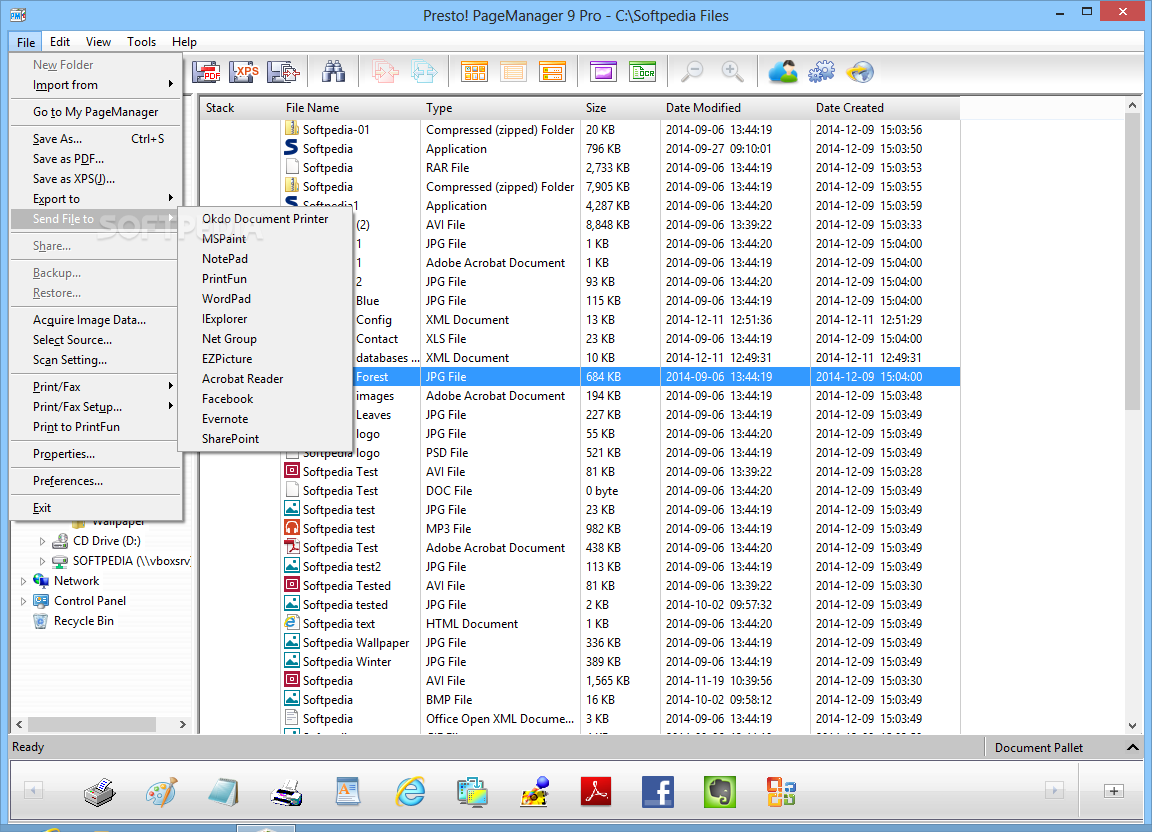Click the OCR toolbar icon
1152x832 pixels.
click(643, 72)
